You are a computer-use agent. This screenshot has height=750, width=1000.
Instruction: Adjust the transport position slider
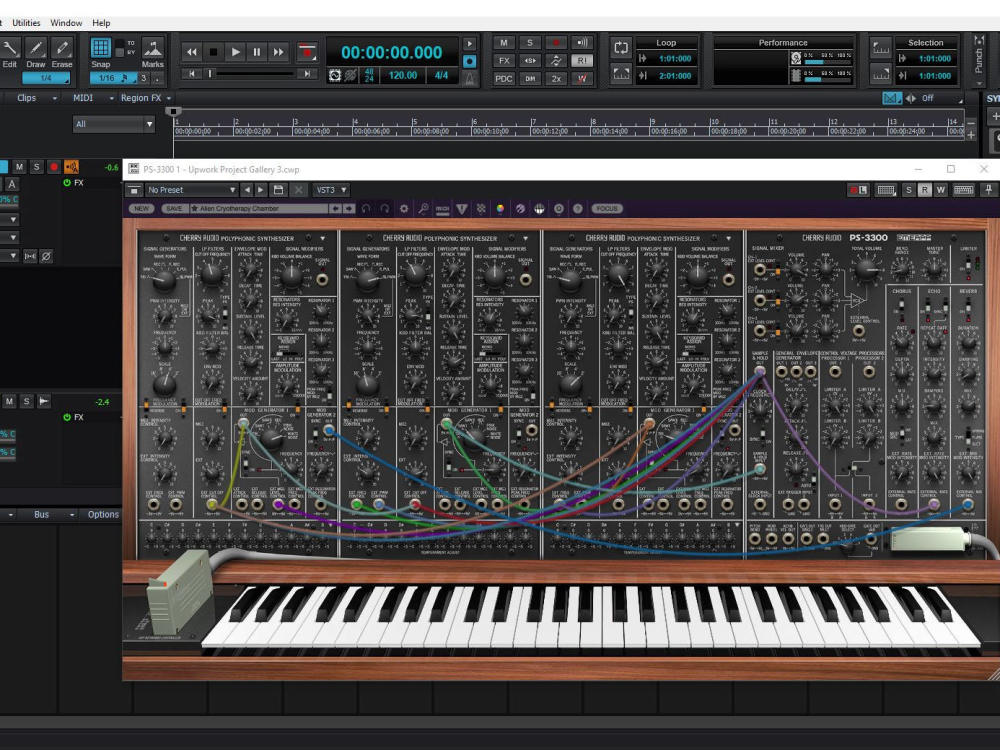[x=252, y=74]
